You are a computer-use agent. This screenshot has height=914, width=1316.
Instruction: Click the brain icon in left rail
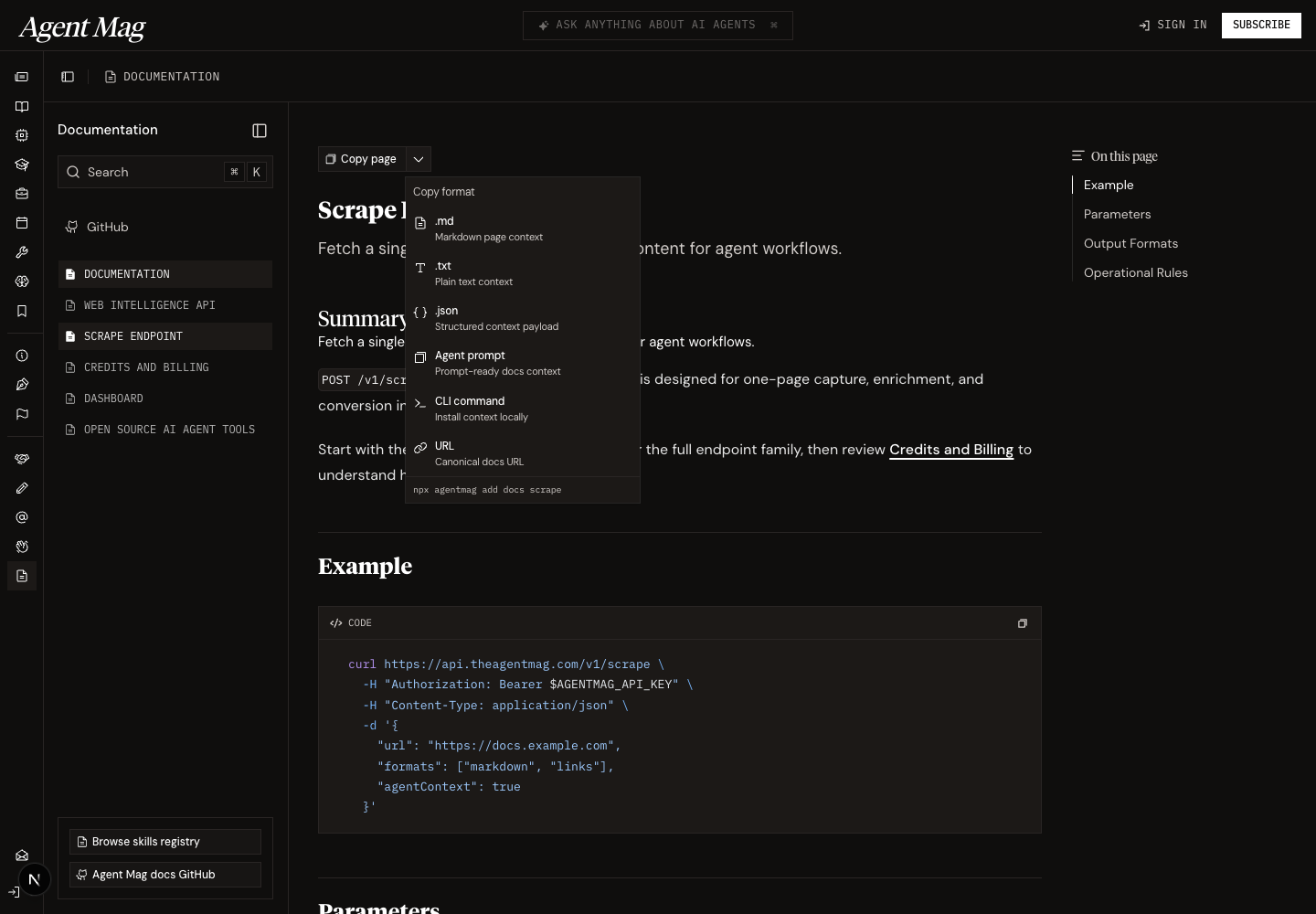click(22, 282)
